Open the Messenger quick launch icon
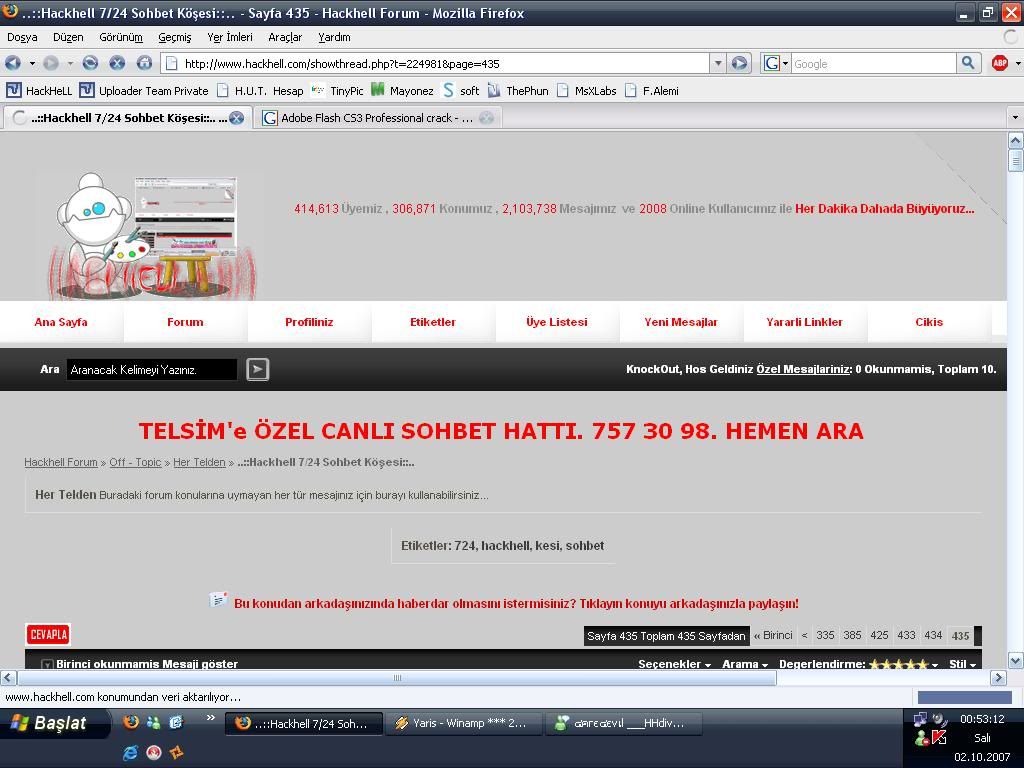1024x768 pixels. click(x=153, y=722)
